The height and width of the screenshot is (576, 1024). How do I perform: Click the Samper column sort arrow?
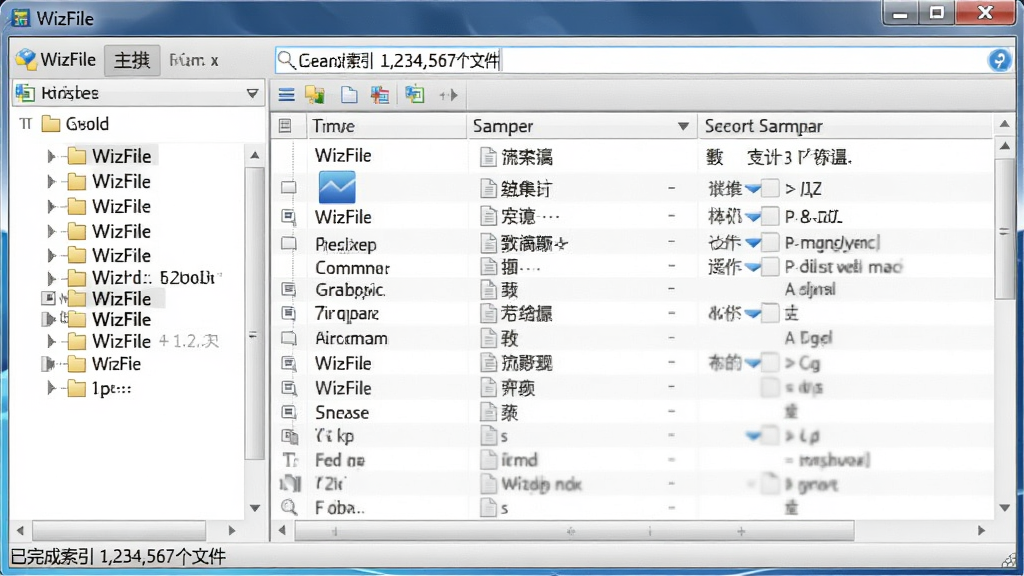pos(683,126)
